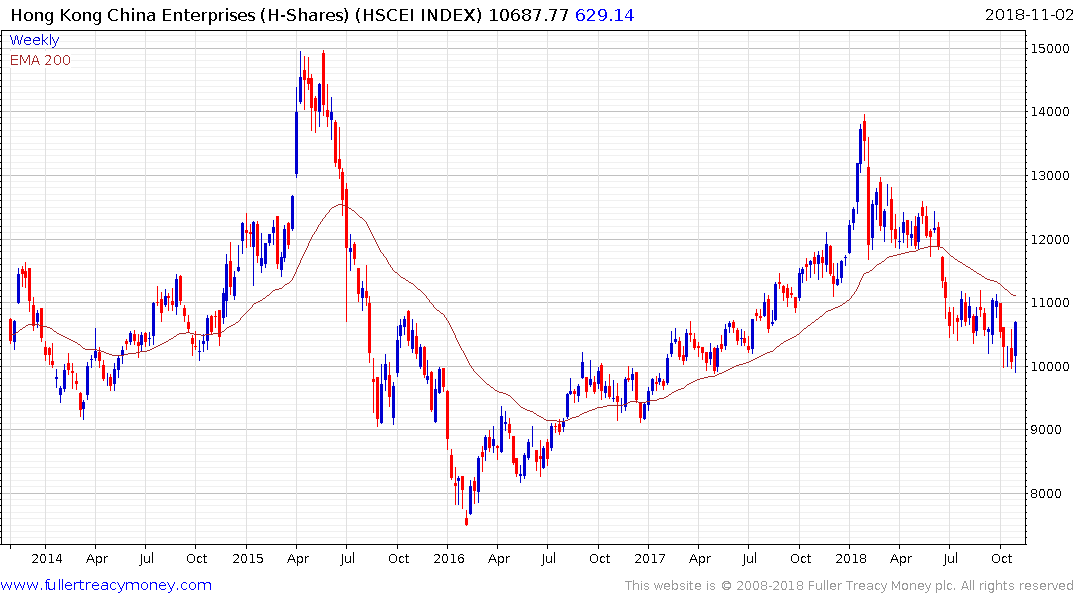Click the EMA 200 line's mid-2015 peak
The height and width of the screenshot is (600, 1075).
pos(341,205)
